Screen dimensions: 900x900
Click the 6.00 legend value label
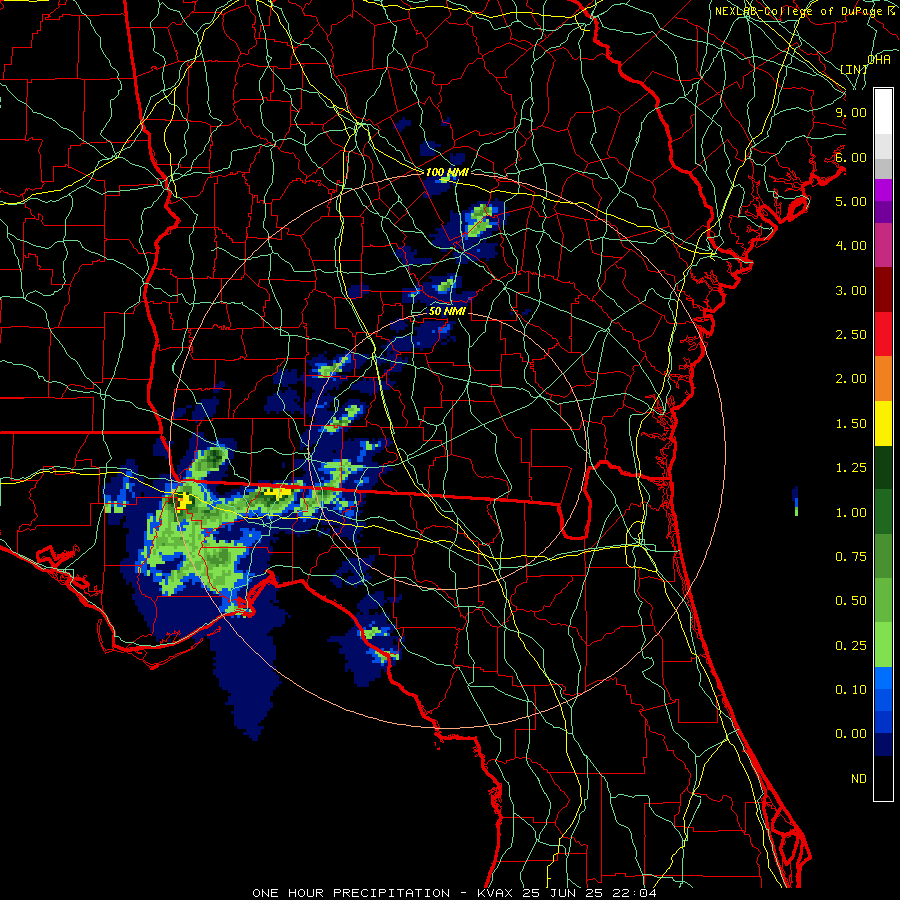(851, 157)
